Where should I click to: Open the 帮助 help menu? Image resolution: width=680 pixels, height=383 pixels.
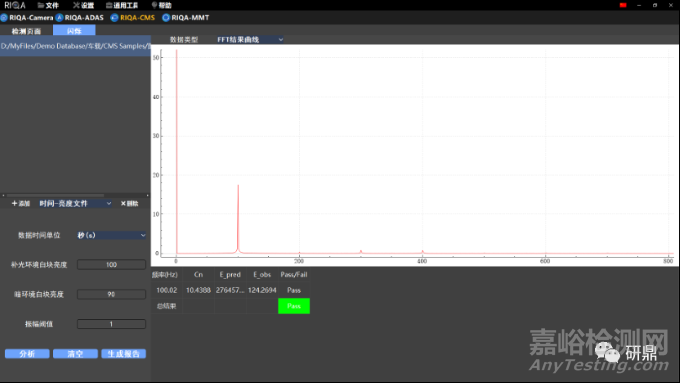point(161,5)
